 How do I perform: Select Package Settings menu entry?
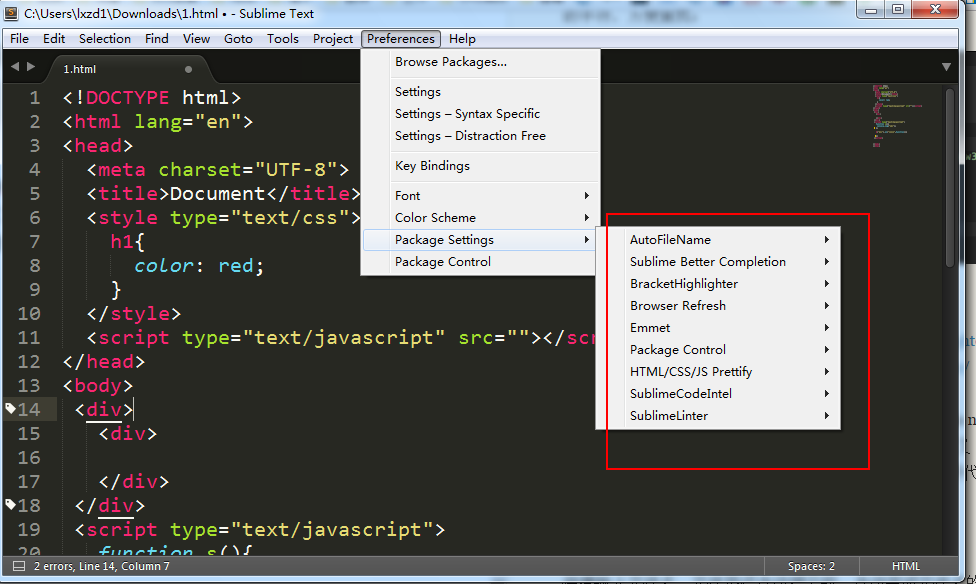(480, 240)
